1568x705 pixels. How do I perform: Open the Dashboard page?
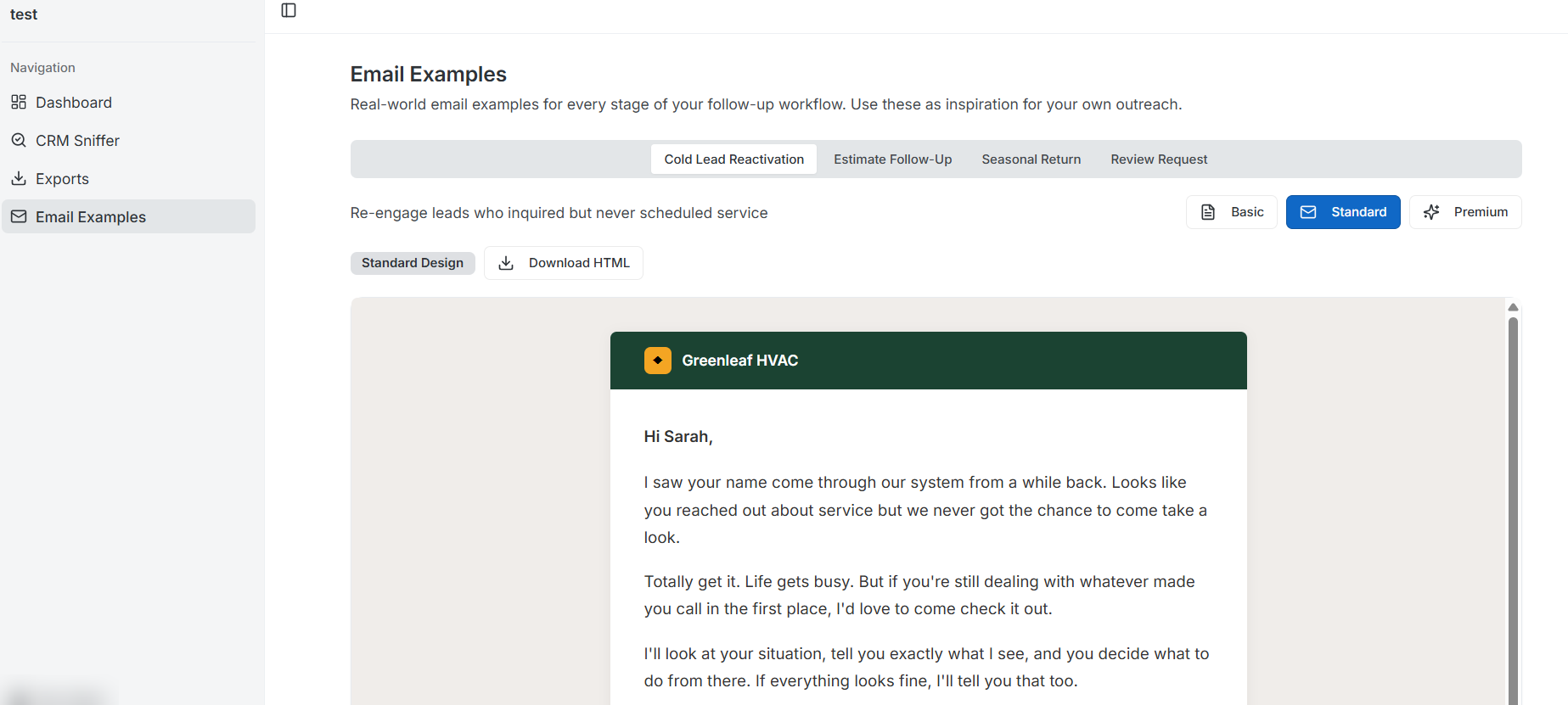[x=128, y=102]
